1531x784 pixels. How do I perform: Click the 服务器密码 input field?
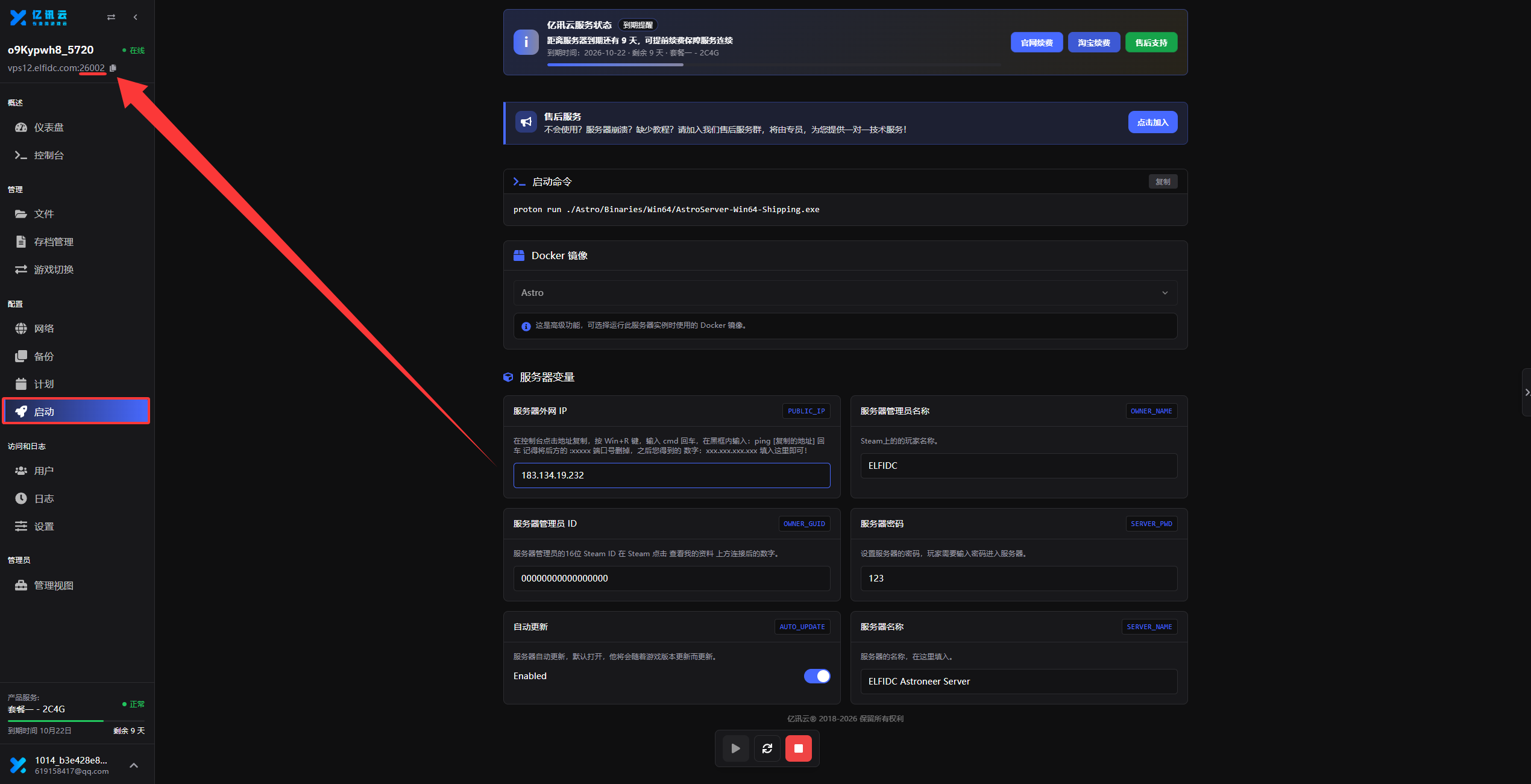point(1019,579)
